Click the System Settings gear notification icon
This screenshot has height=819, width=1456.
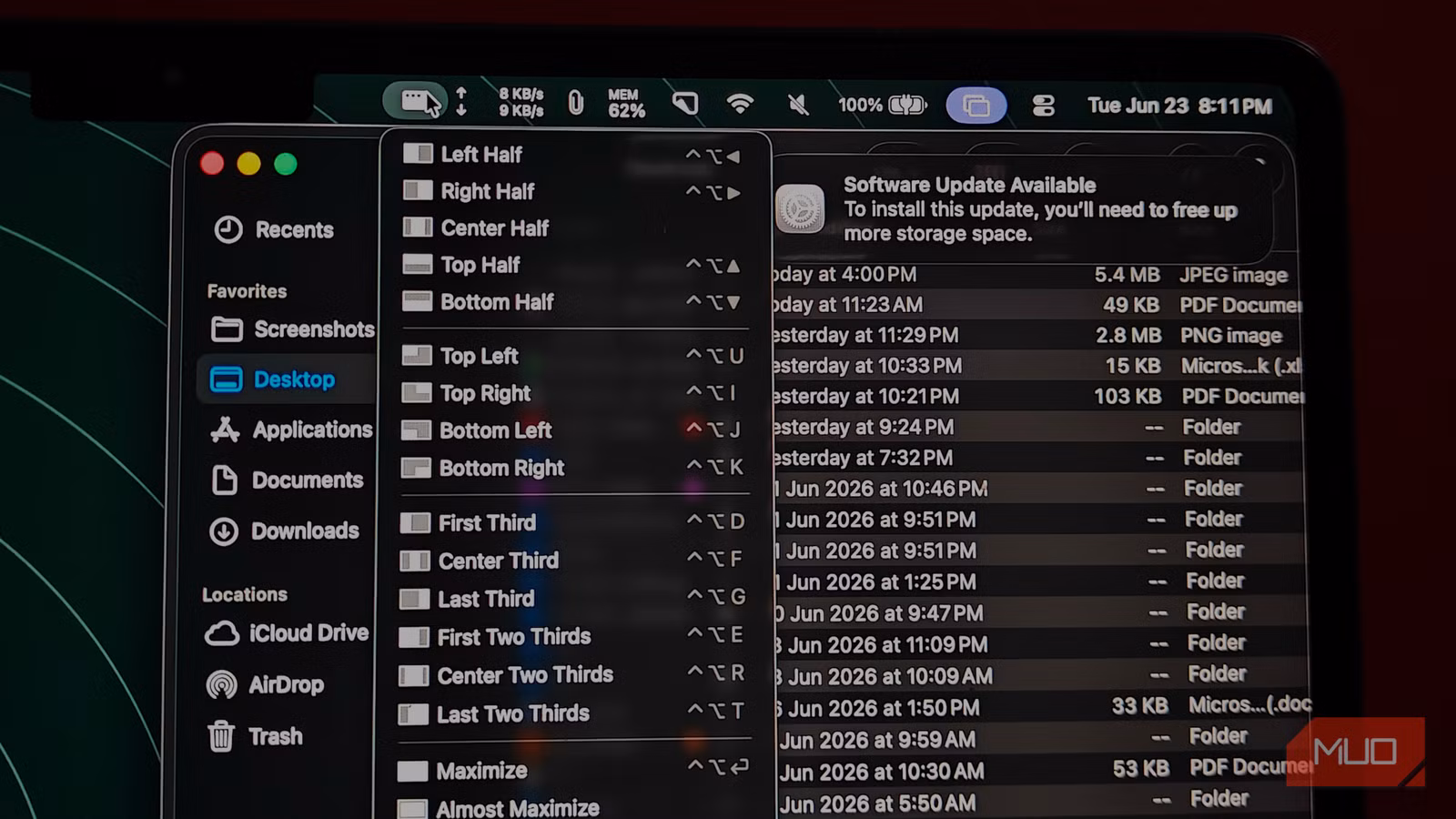coord(800,208)
